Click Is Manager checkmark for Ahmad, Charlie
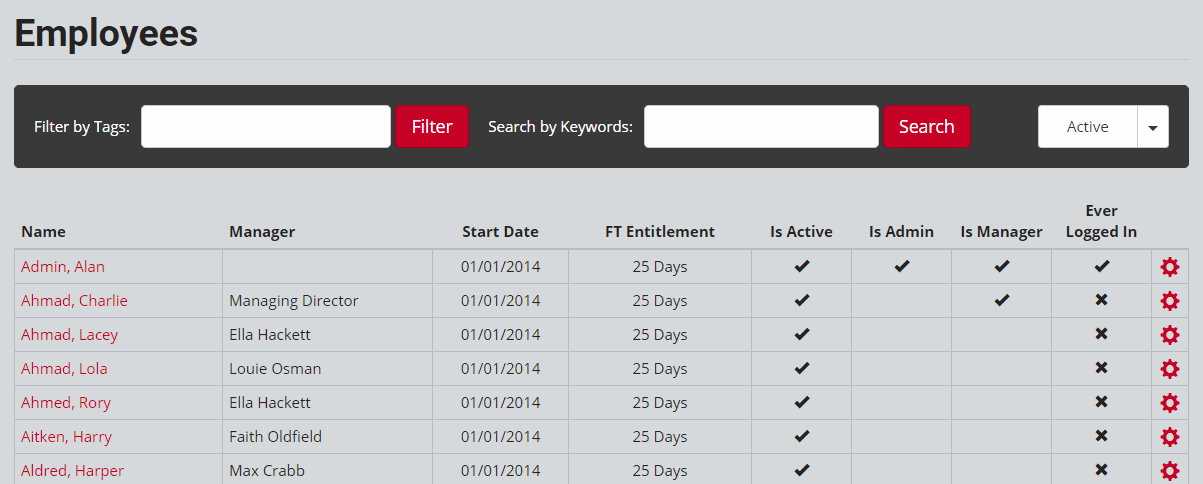Image resolution: width=1203 pixels, height=484 pixels. tap(1001, 300)
